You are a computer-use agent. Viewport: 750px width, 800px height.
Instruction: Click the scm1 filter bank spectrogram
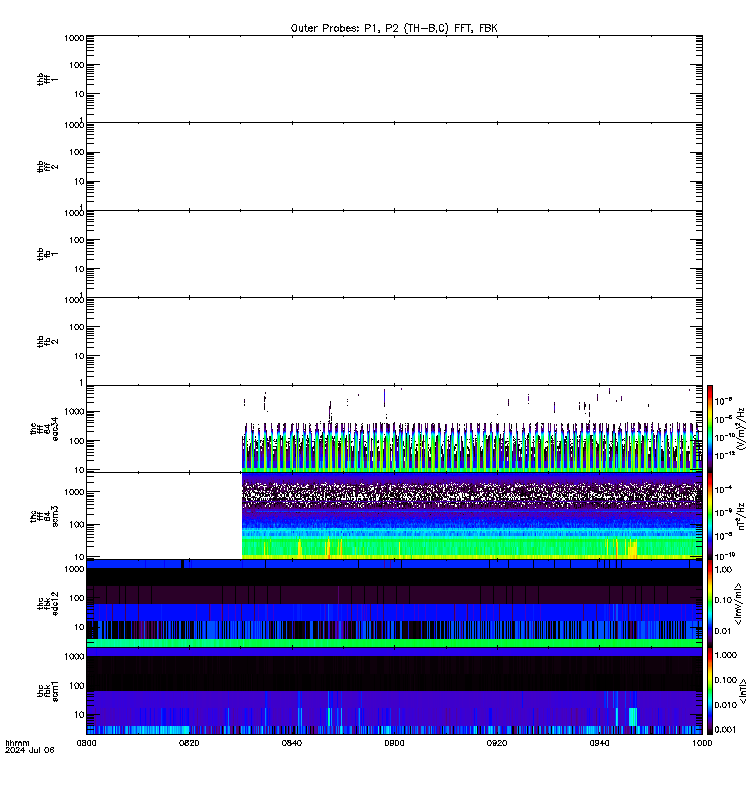[x=394, y=691]
